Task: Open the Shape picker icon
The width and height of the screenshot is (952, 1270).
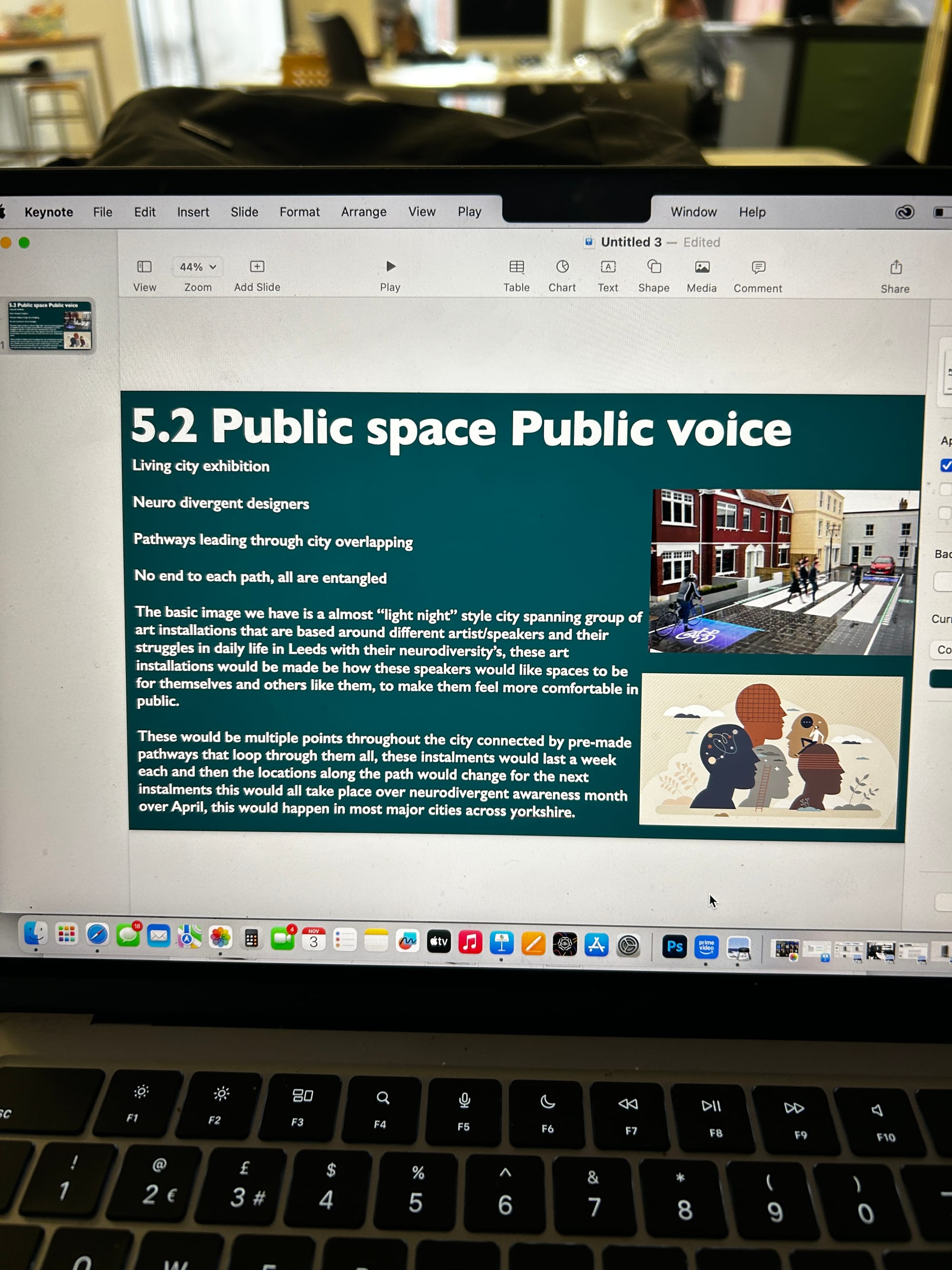Action: click(x=654, y=267)
